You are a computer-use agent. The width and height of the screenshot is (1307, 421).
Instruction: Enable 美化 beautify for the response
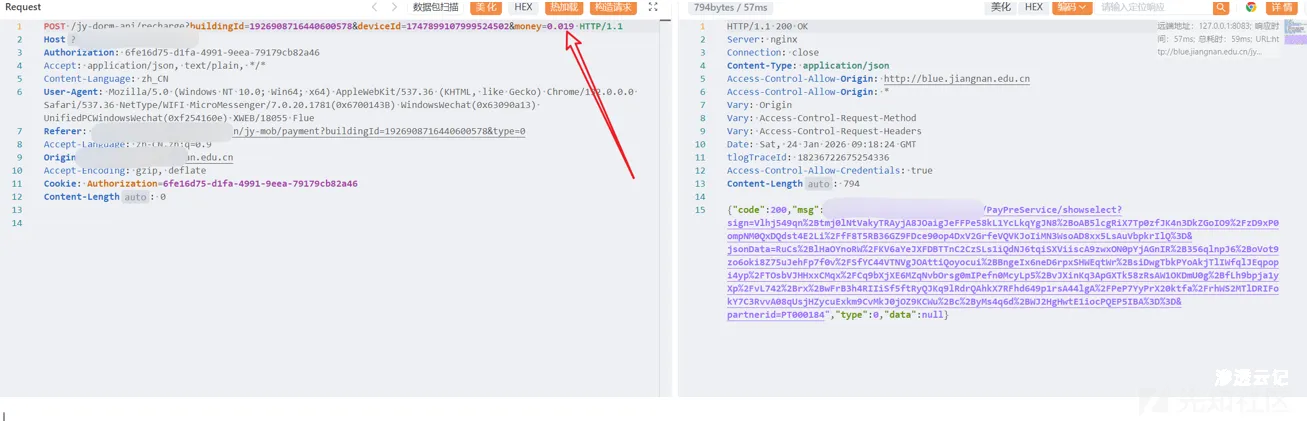pyautogui.click(x=1000, y=7)
